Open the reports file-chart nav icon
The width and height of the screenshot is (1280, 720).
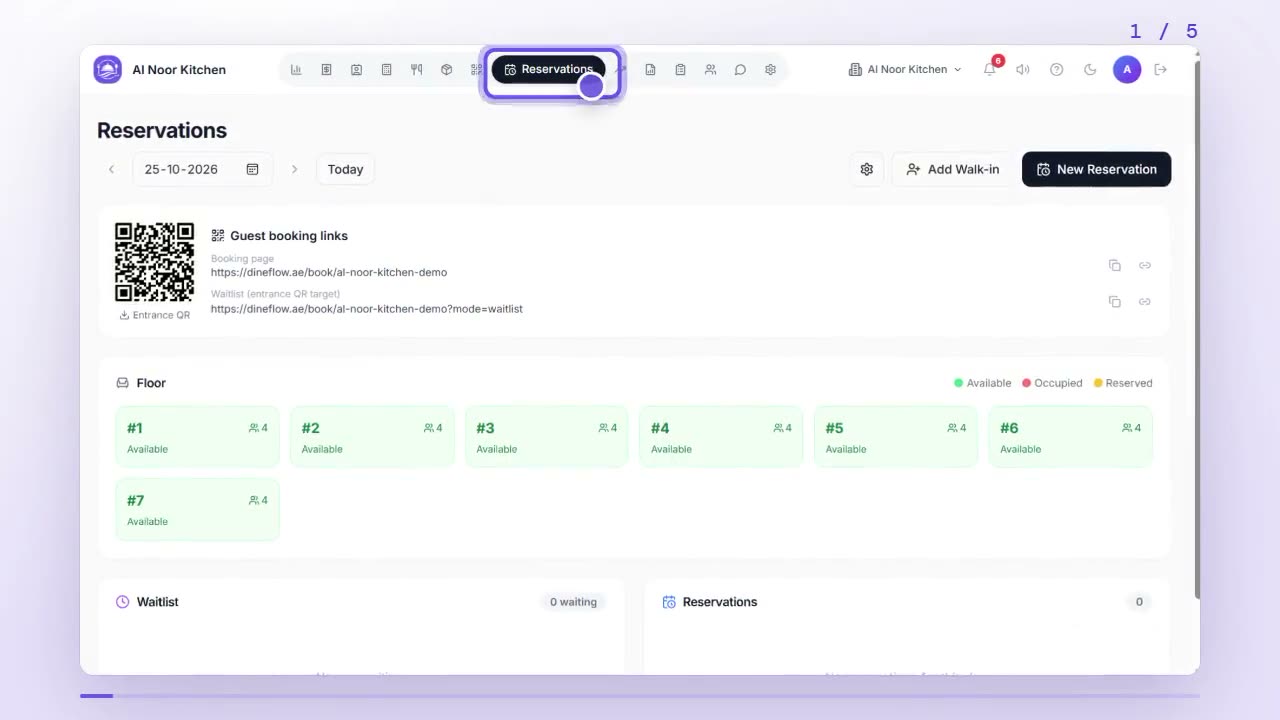click(650, 70)
